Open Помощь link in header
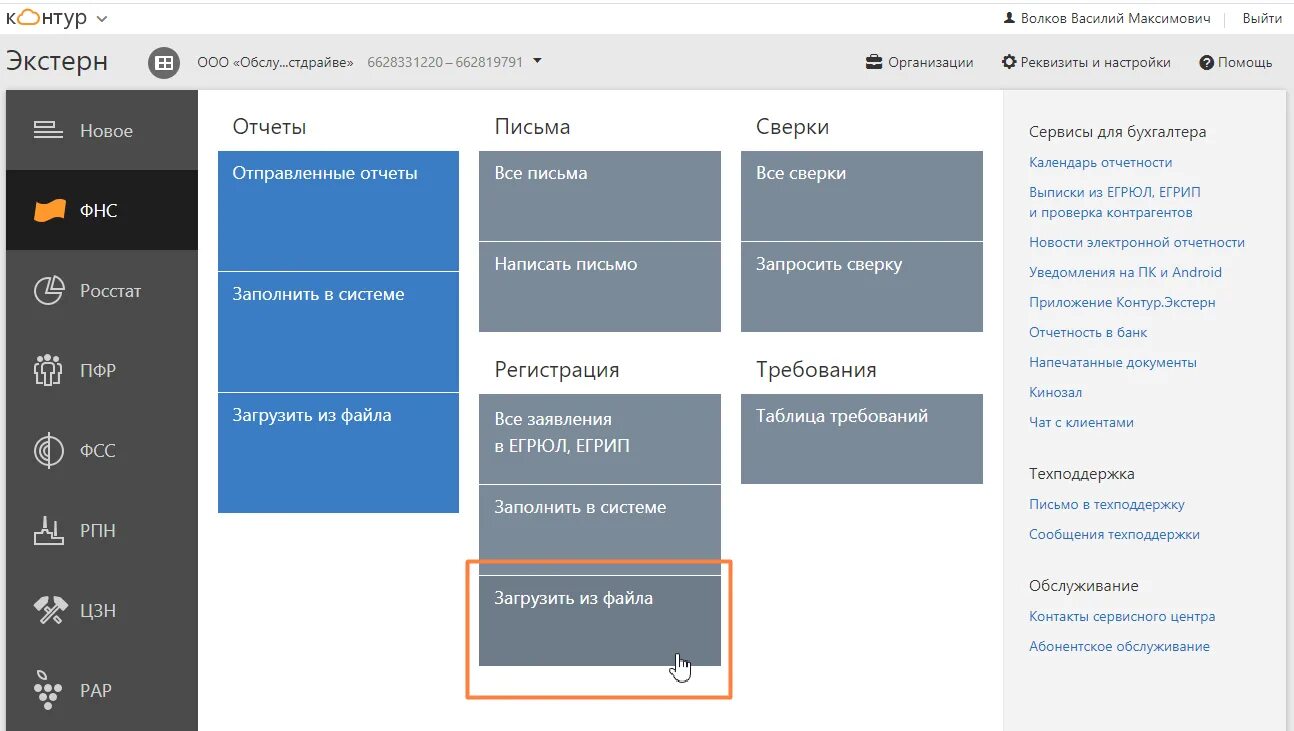This screenshot has width=1294, height=731. coord(1245,62)
